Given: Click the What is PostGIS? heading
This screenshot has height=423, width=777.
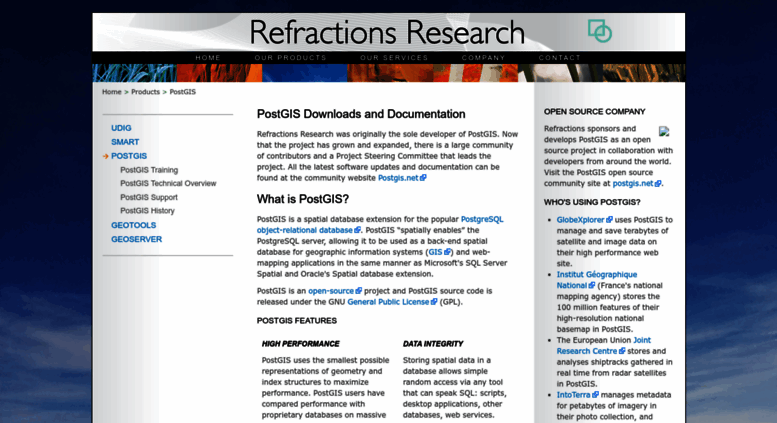Looking at the screenshot, I should 303,199.
